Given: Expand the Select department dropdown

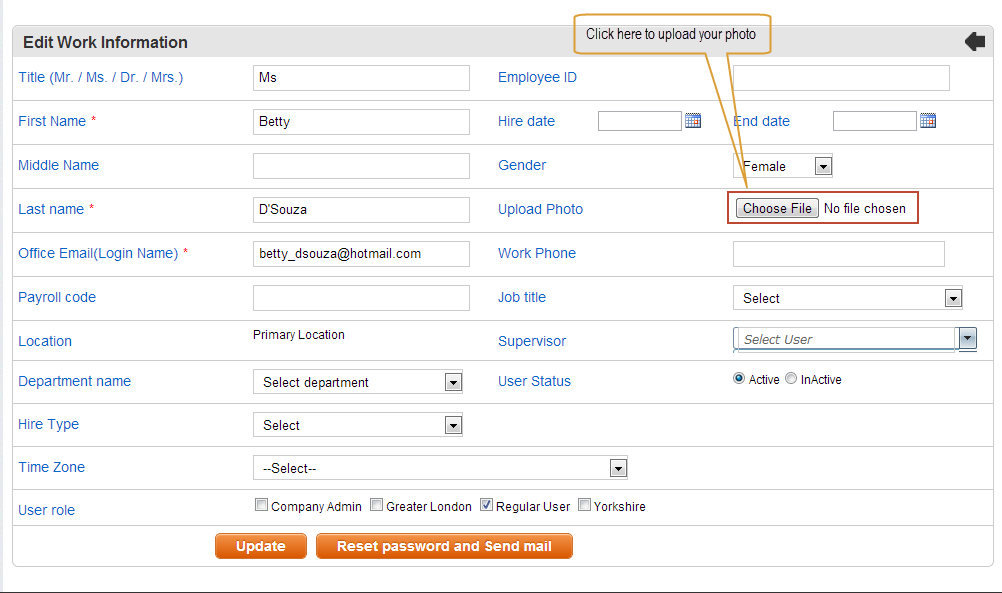Looking at the screenshot, I should (358, 382).
